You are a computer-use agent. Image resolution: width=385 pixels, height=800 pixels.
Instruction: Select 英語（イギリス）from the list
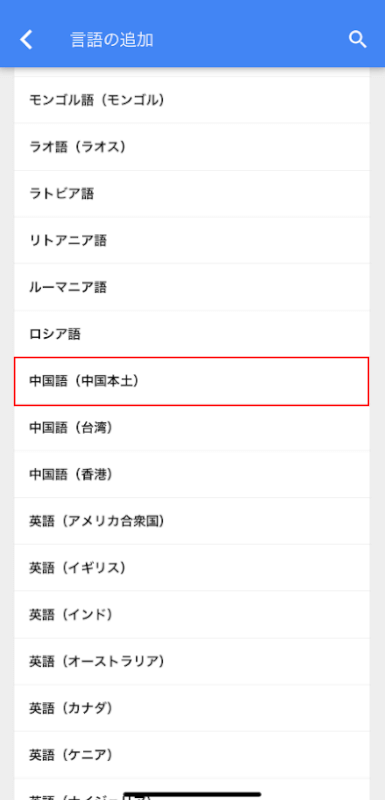click(x=192, y=568)
